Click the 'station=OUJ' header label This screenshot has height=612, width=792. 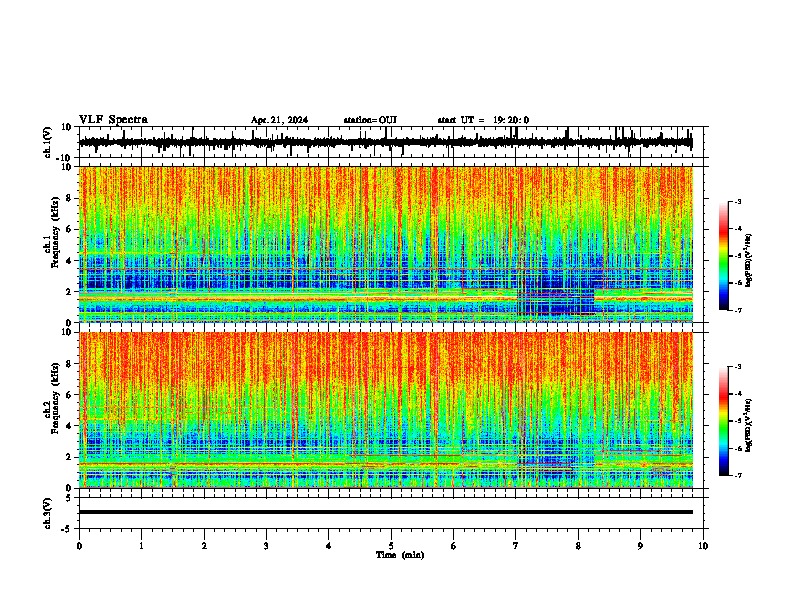pyautogui.click(x=370, y=120)
